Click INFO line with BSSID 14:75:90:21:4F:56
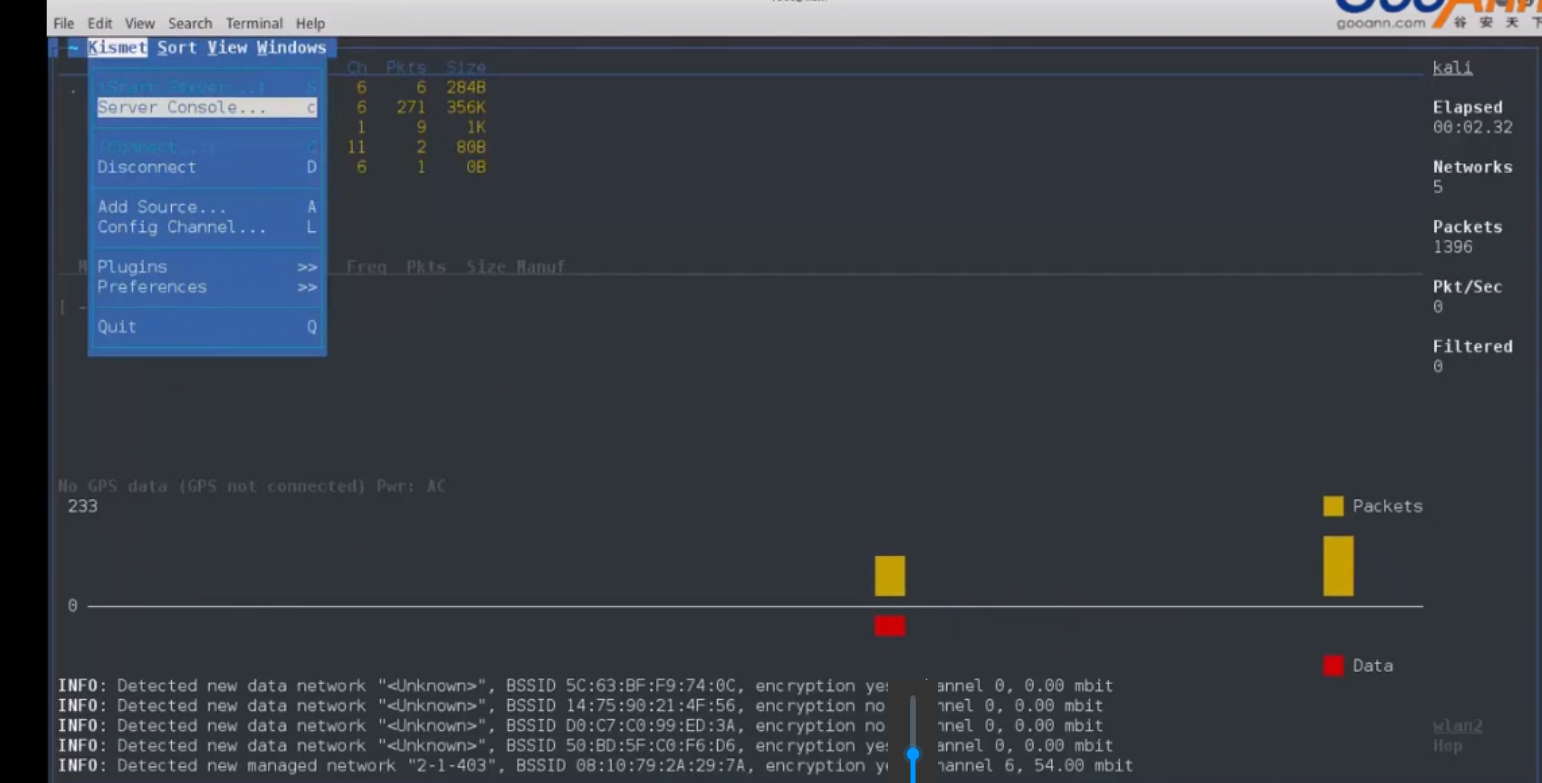This screenshot has width=1542, height=783. tap(580, 706)
